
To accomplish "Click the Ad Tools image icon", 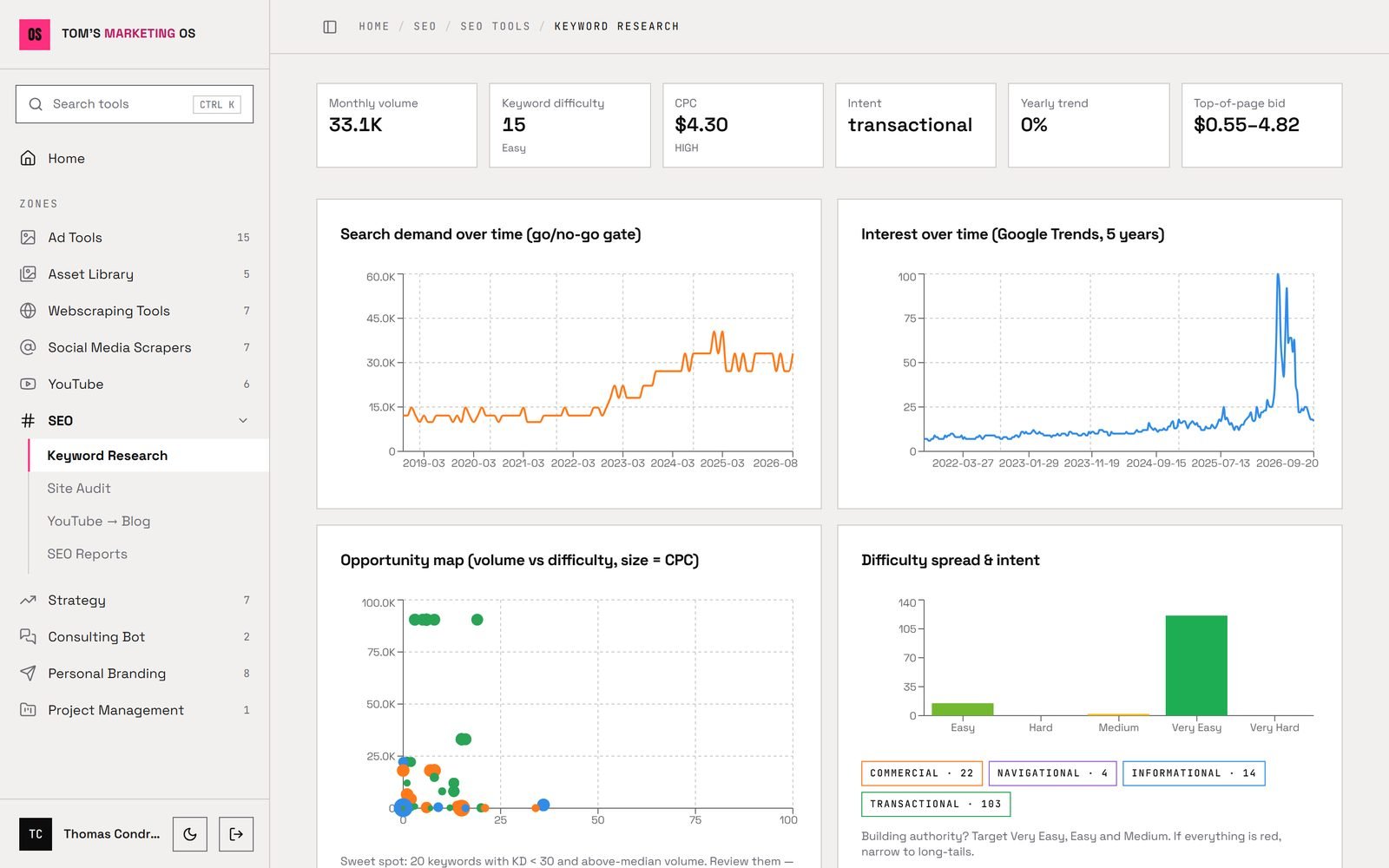I will [28, 237].
